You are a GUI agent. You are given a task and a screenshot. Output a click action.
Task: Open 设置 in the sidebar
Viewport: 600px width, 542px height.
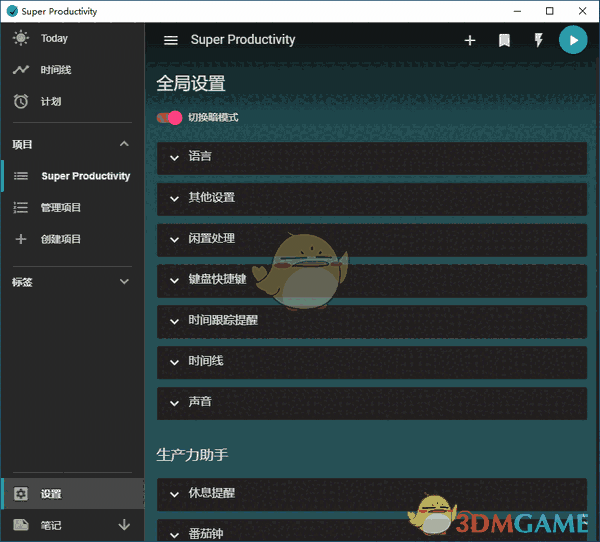click(x=72, y=494)
